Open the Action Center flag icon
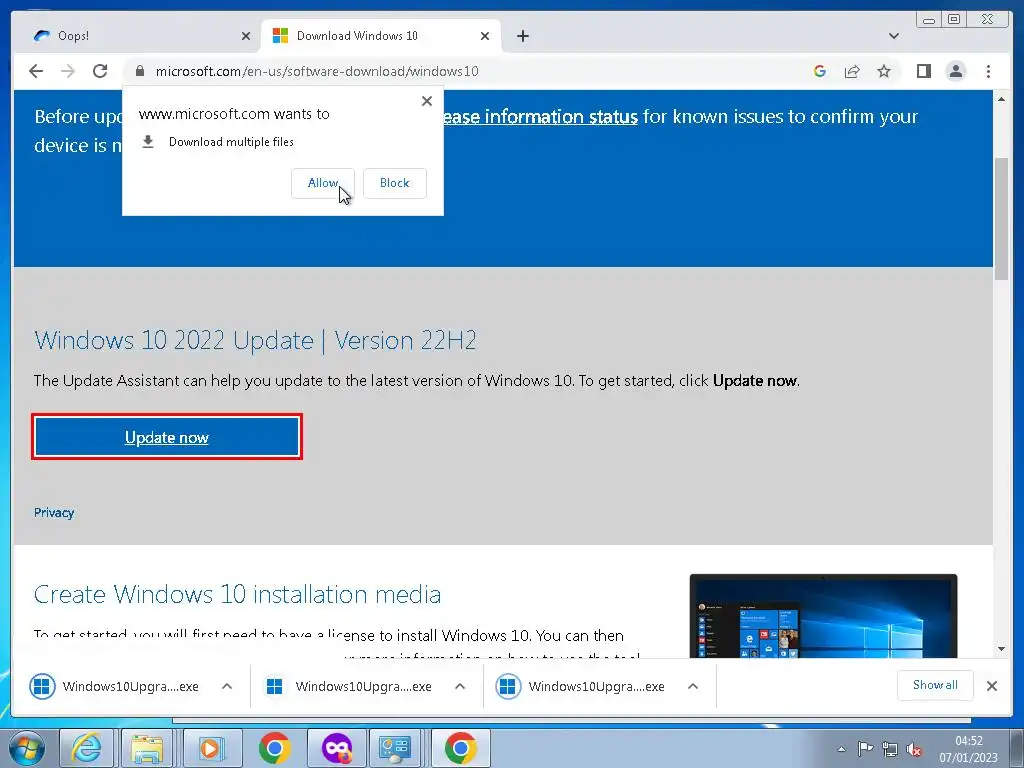This screenshot has width=1024, height=768. [865, 749]
